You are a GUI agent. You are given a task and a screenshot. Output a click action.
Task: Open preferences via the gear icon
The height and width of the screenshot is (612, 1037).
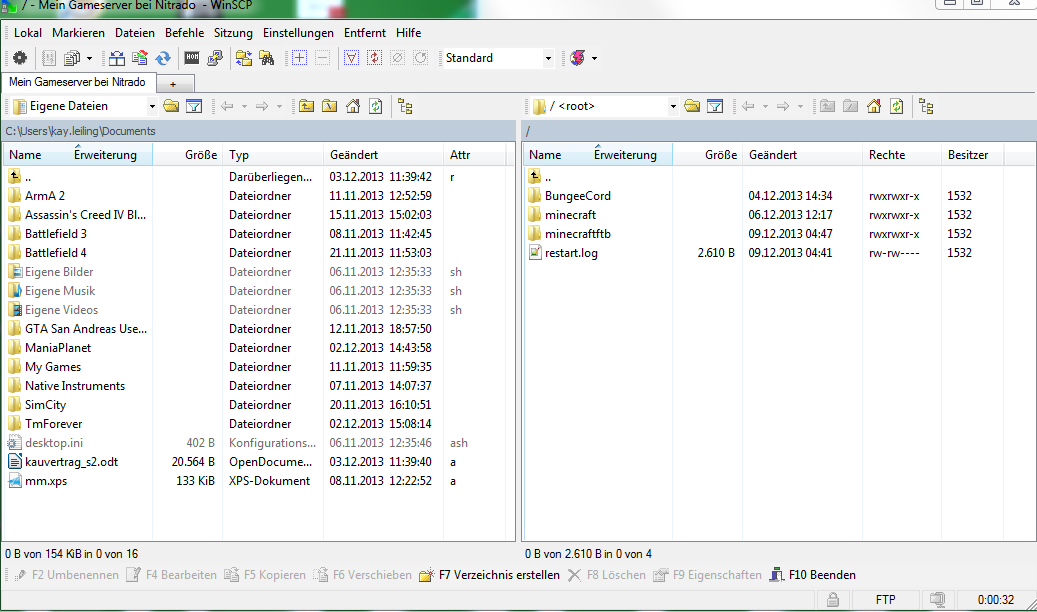pyautogui.click(x=20, y=58)
